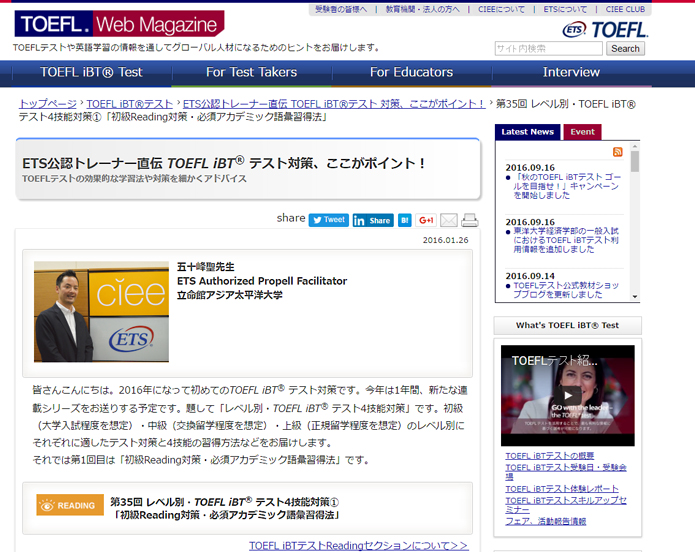Click the Google+1 share icon
This screenshot has width=695, height=552.
tap(426, 220)
